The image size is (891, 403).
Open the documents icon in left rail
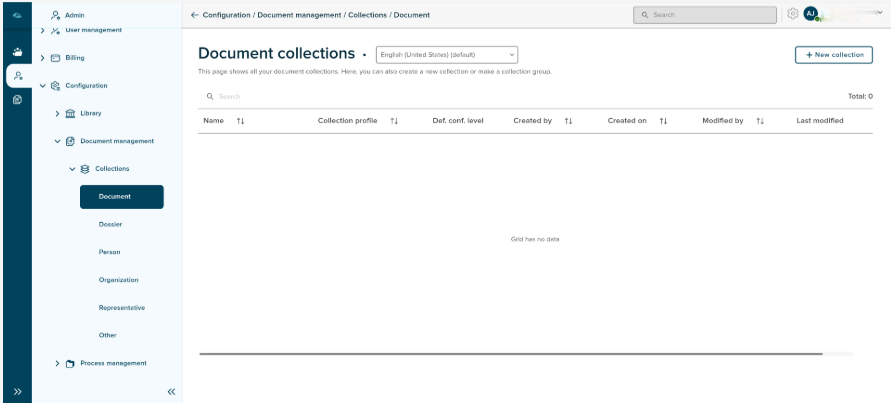(16, 100)
